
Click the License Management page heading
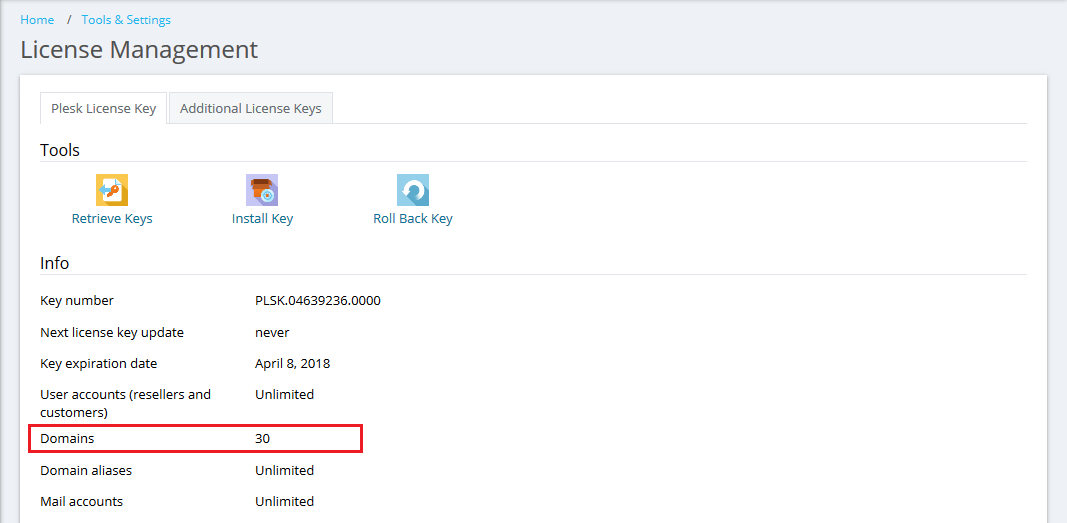(x=139, y=50)
